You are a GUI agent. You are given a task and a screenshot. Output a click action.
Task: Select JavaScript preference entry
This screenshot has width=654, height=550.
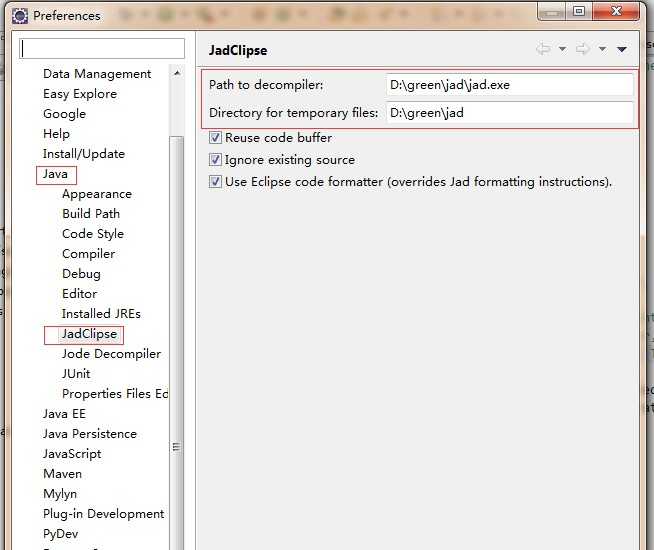72,454
